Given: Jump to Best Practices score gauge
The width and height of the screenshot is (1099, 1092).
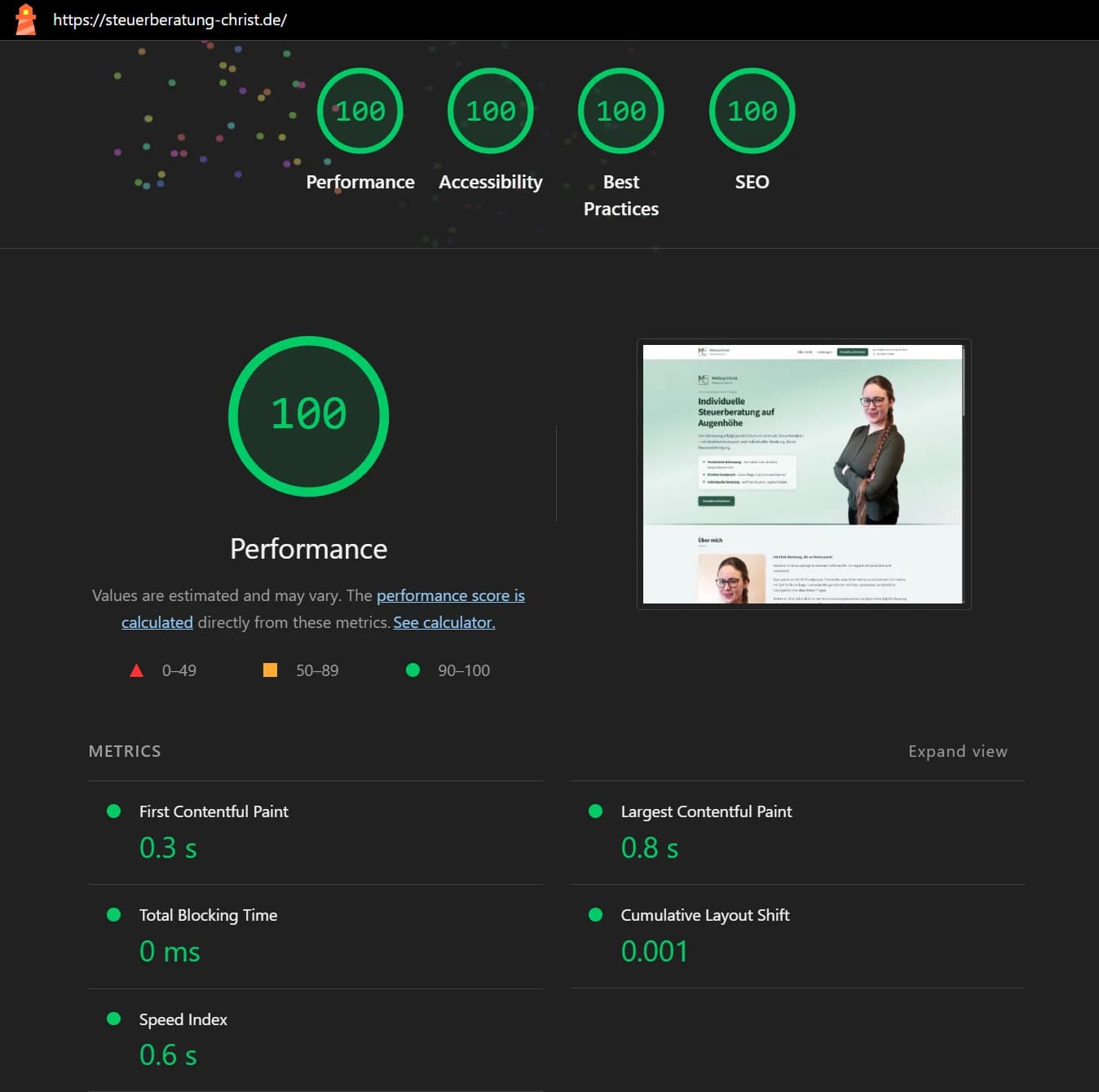Looking at the screenshot, I should pos(620,111).
